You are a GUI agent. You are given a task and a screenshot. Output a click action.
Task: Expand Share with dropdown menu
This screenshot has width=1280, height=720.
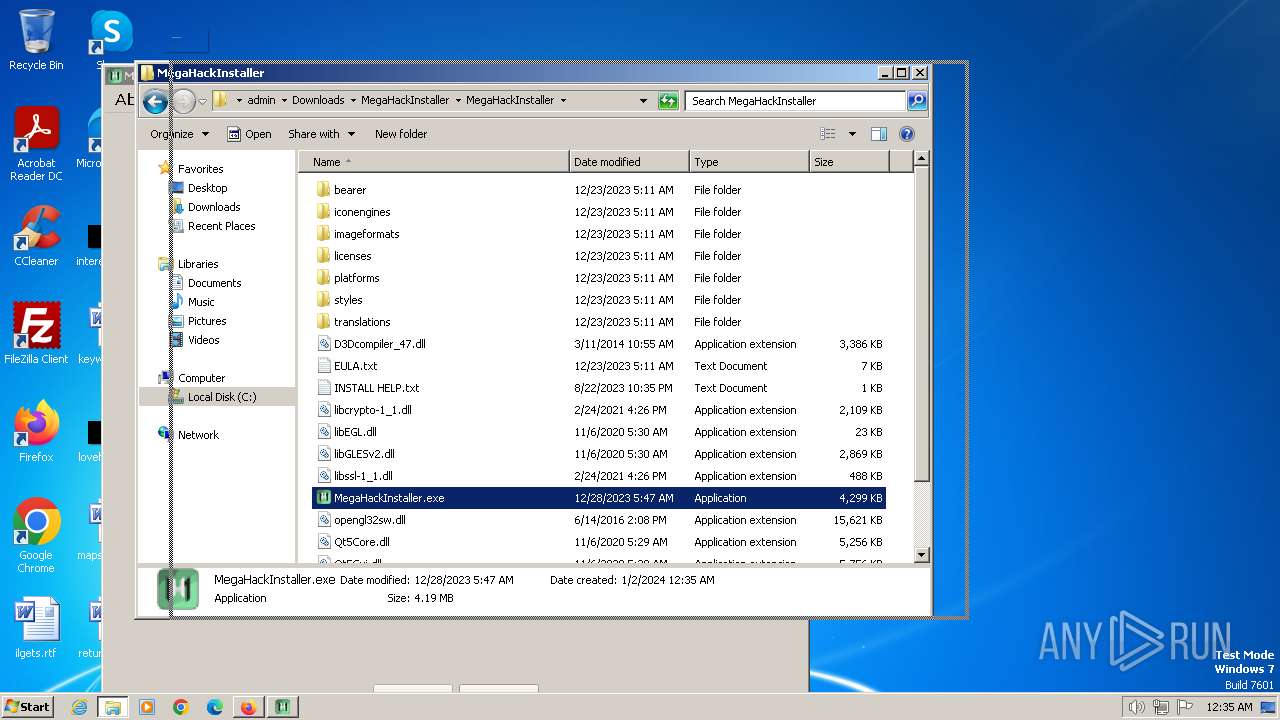(321, 134)
